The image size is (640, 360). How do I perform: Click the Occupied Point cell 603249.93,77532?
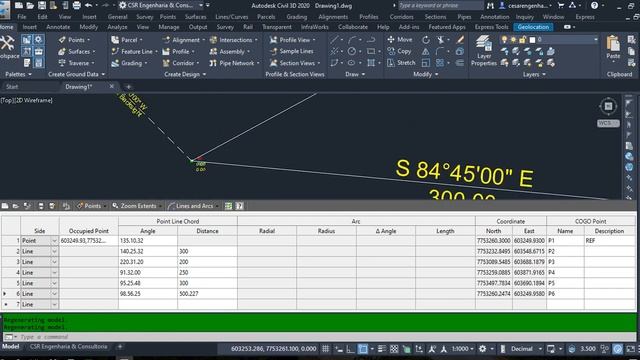(89, 241)
